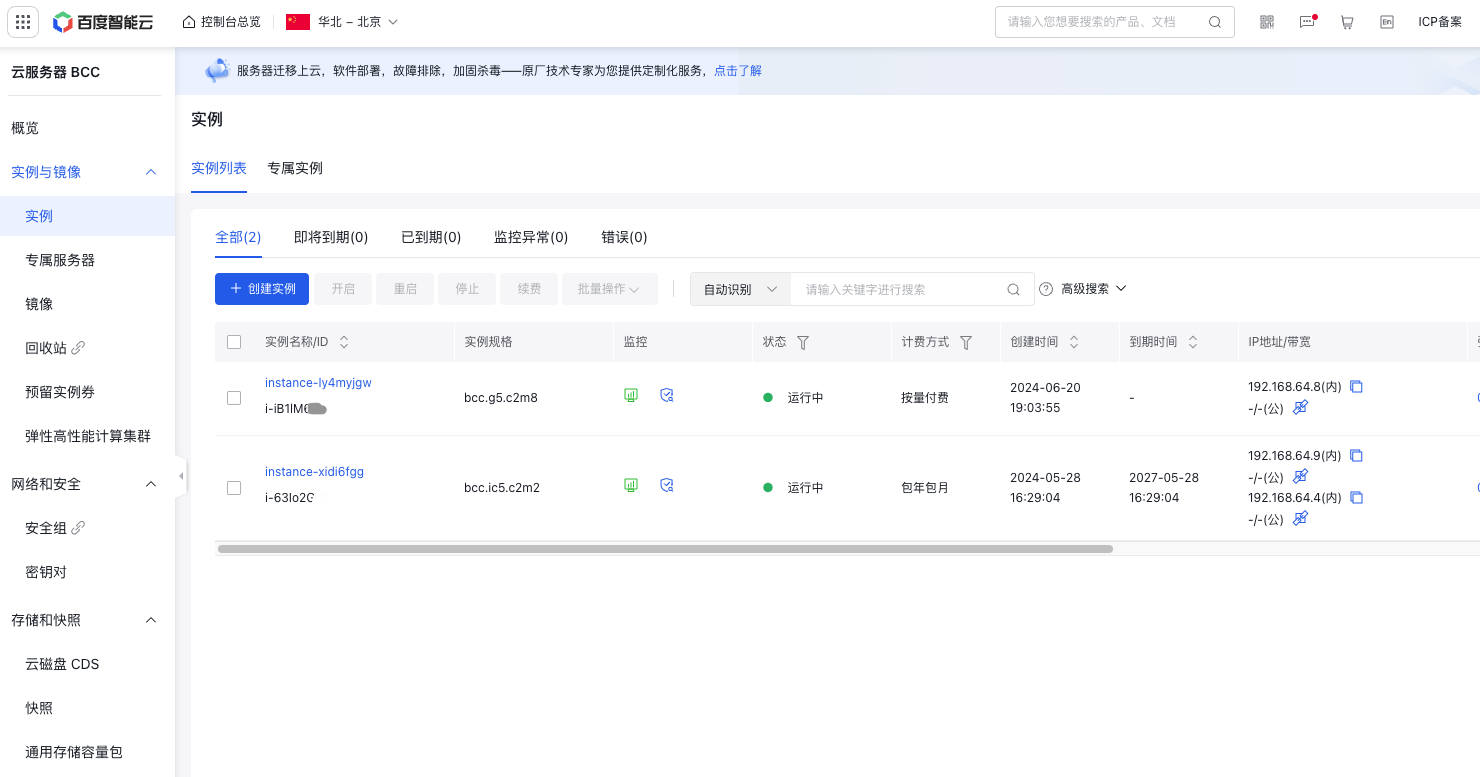Select the 即将到期(0) filter tab
Image resolution: width=1480 pixels, height=777 pixels.
(331, 237)
